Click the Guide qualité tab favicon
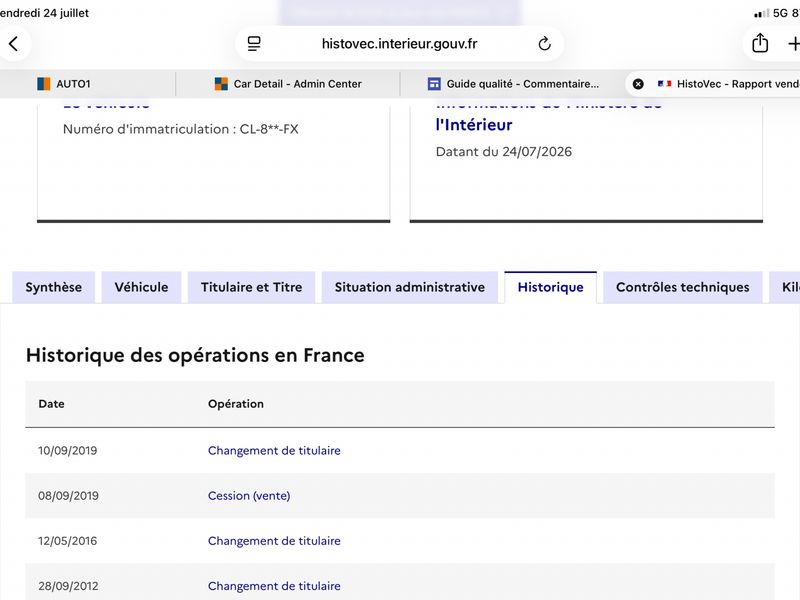800x600 pixels. pos(434,84)
